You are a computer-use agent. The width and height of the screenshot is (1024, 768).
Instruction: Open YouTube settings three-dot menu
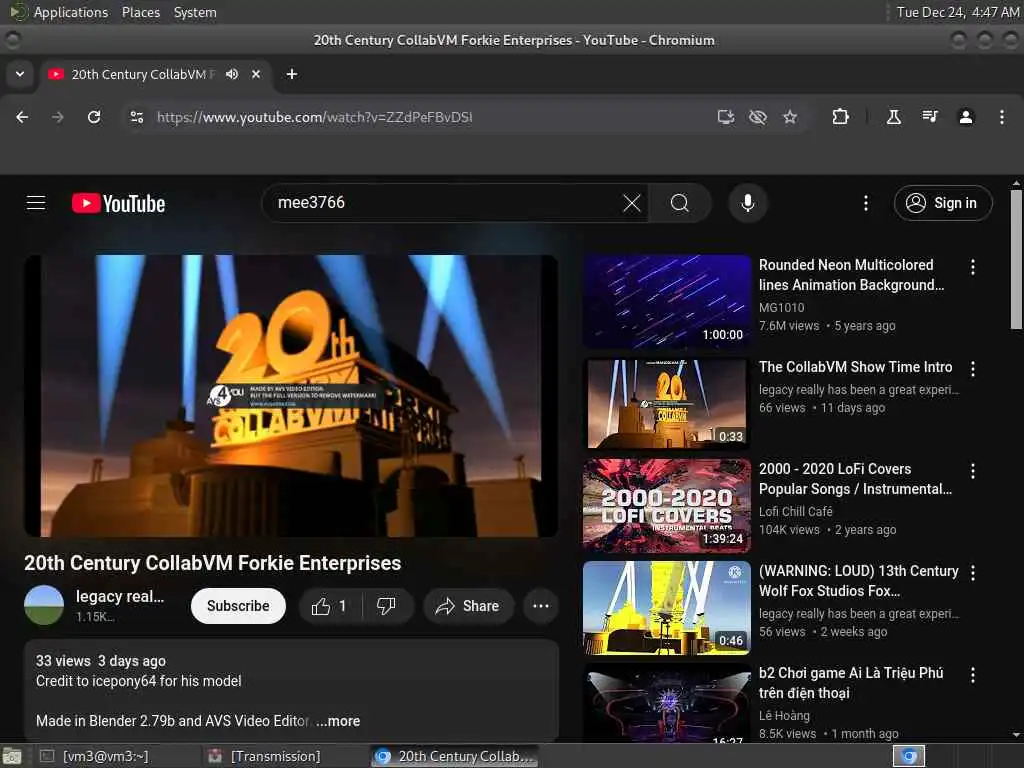tap(866, 203)
